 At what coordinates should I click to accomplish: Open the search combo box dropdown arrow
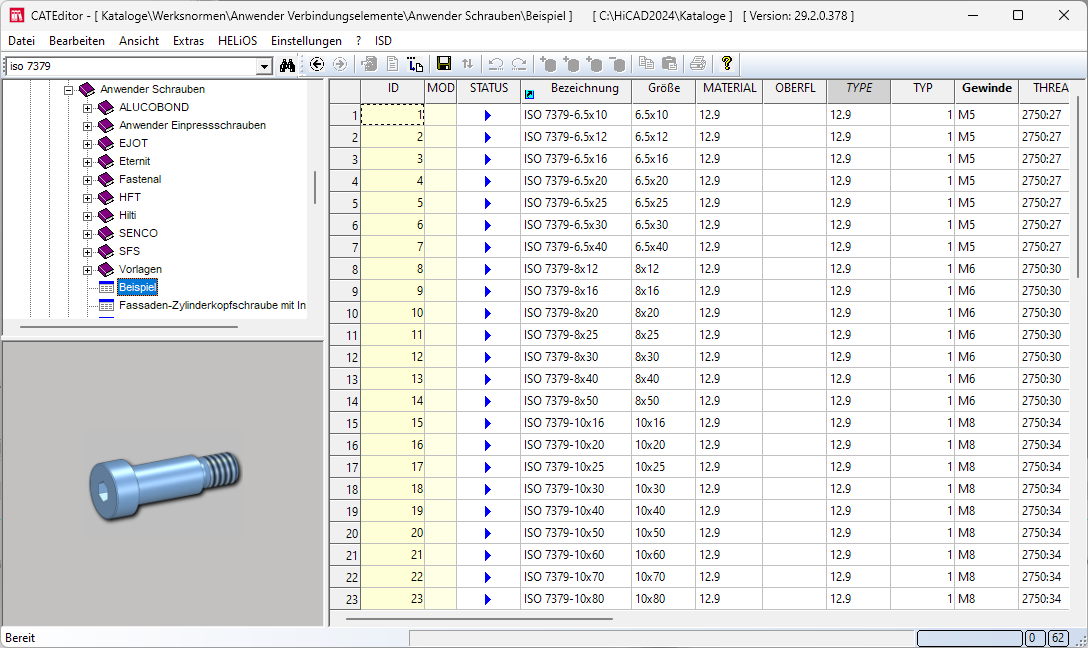[264, 66]
